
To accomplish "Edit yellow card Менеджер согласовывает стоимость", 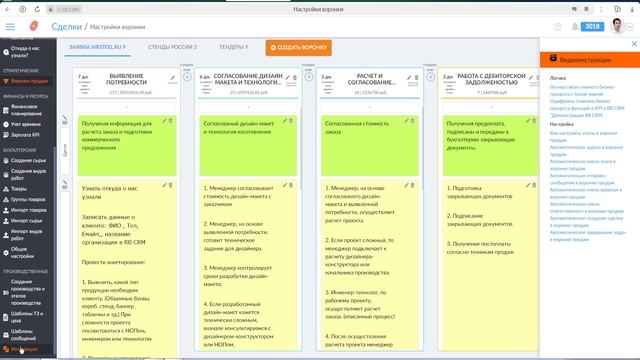I will click(285, 185).
